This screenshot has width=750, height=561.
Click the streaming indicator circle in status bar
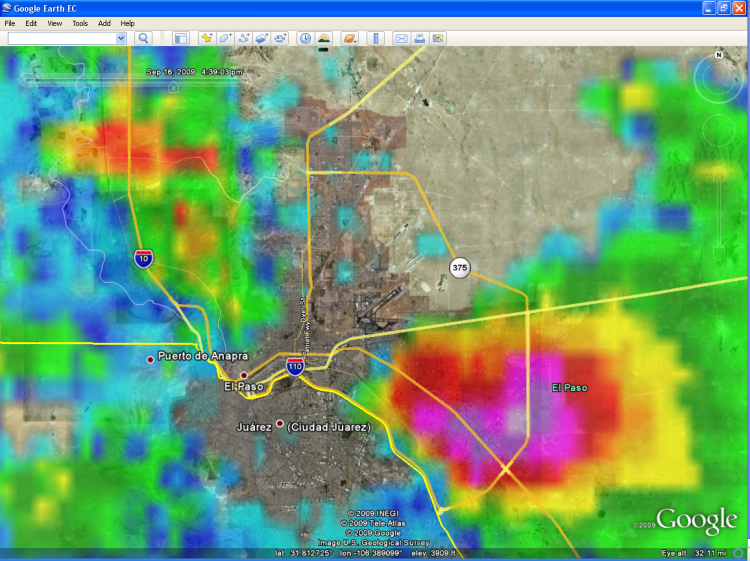[739, 553]
